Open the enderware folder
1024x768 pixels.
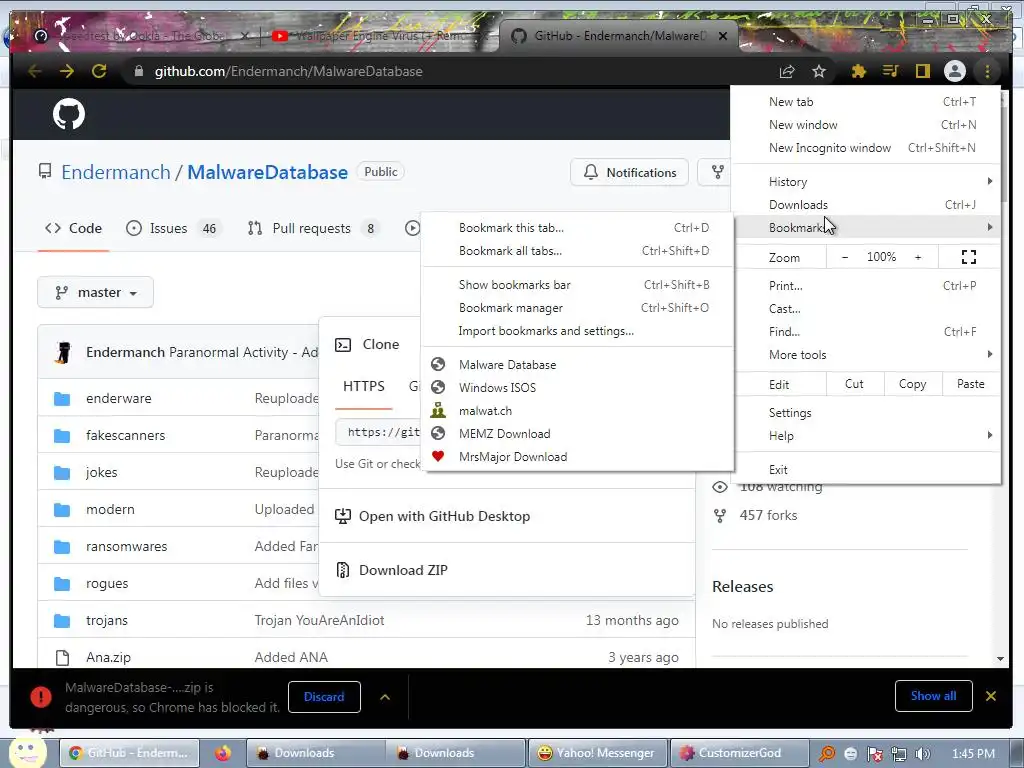(118, 398)
